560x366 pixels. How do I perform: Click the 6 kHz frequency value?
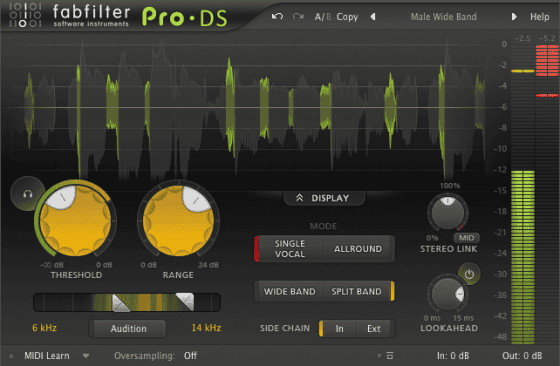45,327
